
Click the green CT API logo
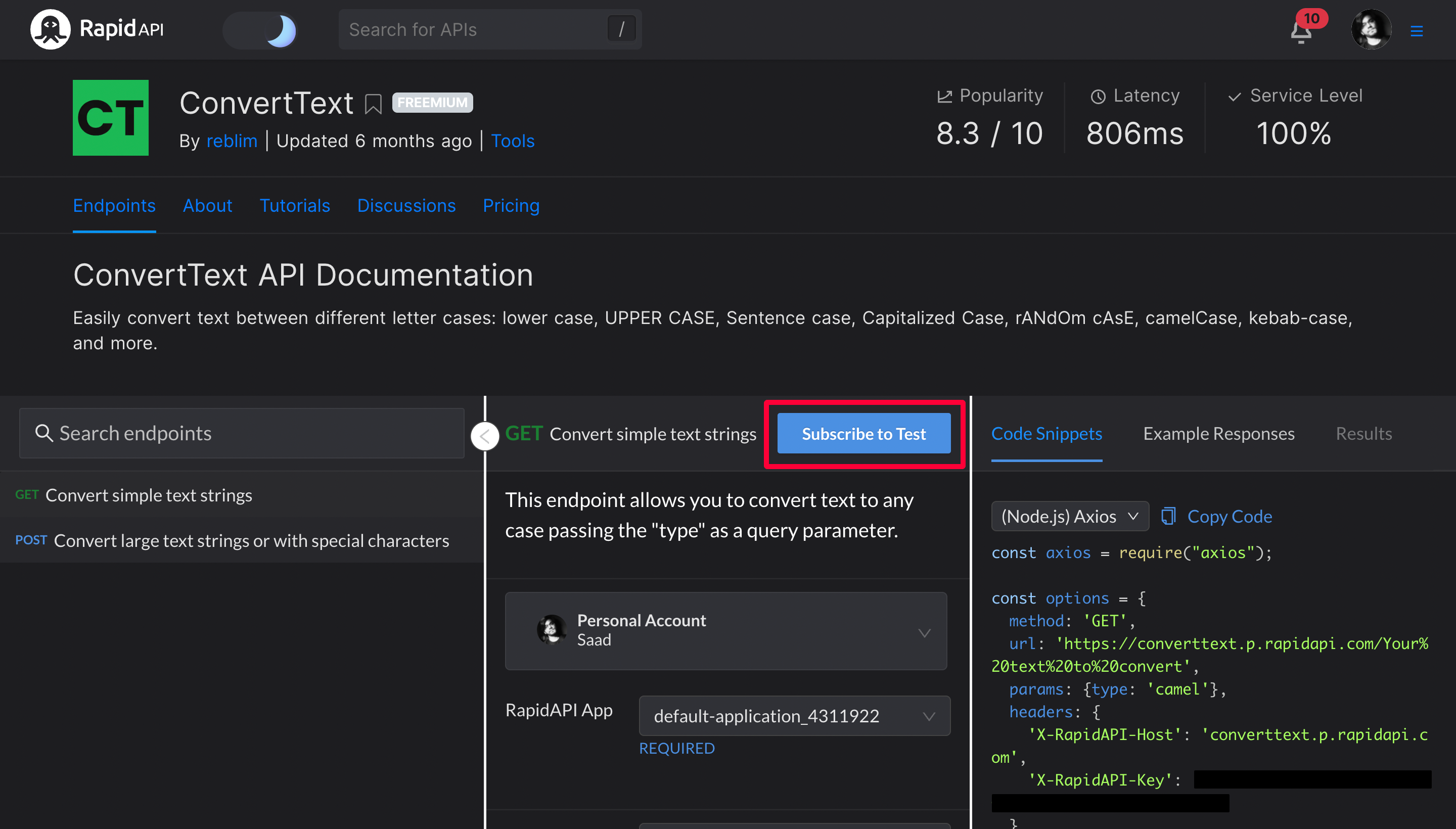[x=111, y=117]
